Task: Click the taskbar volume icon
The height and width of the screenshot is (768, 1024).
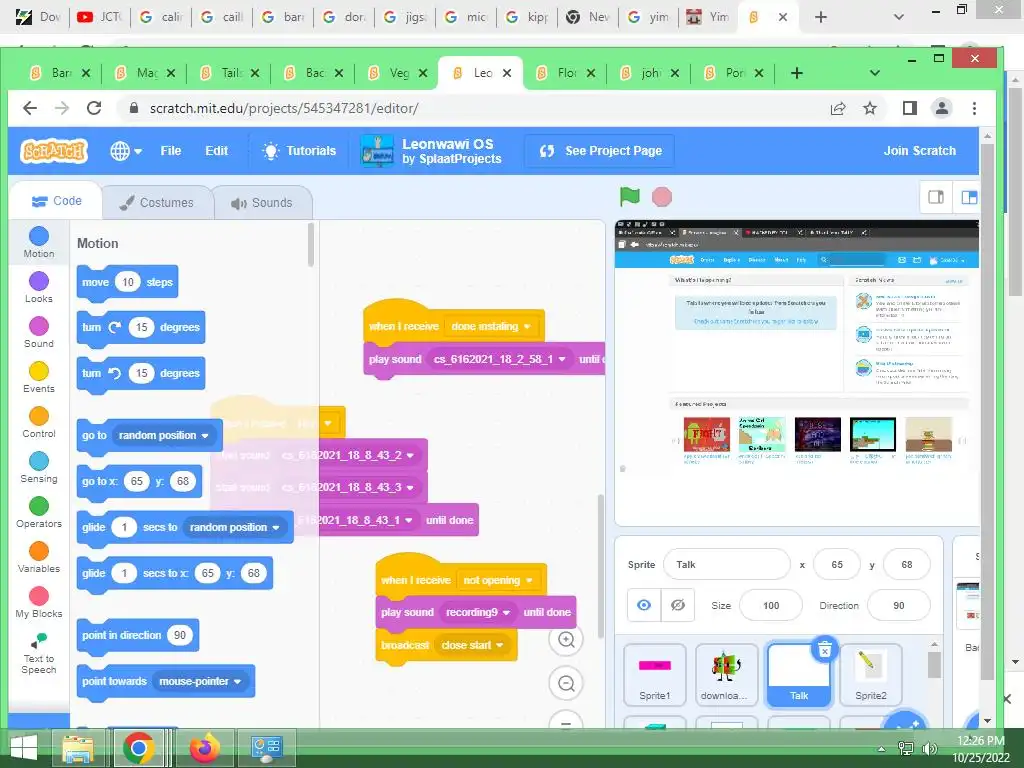Action: pos(929,748)
